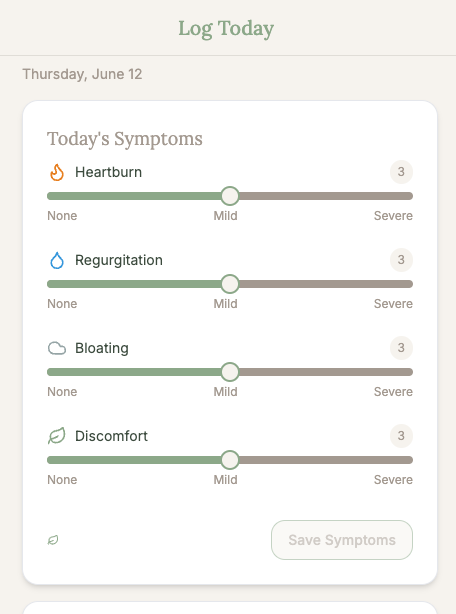Click the Heartburn value badge showing 3
This screenshot has height=614, width=456.
401,172
